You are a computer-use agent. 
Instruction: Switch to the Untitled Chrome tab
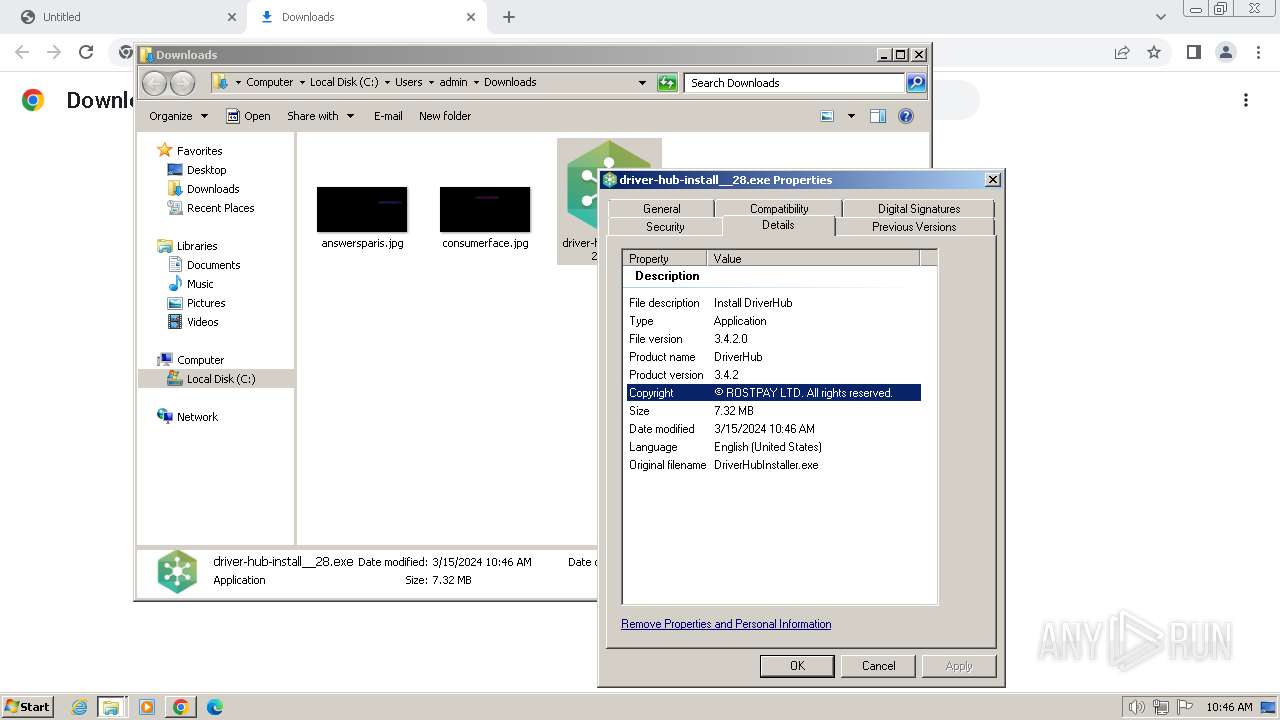(123, 17)
